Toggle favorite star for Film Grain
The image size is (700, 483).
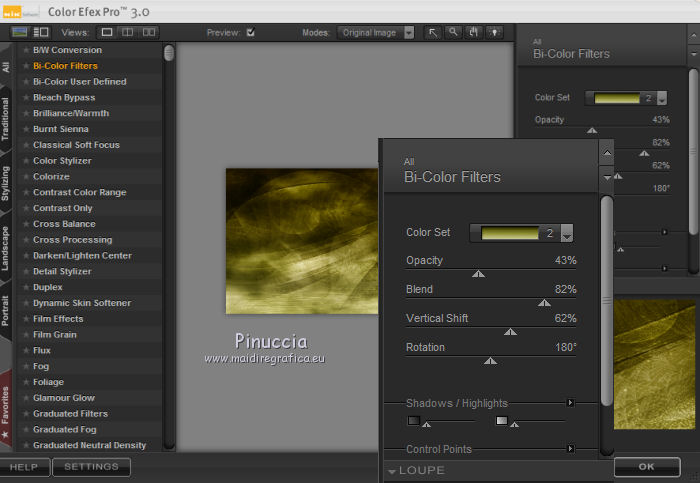point(26,334)
